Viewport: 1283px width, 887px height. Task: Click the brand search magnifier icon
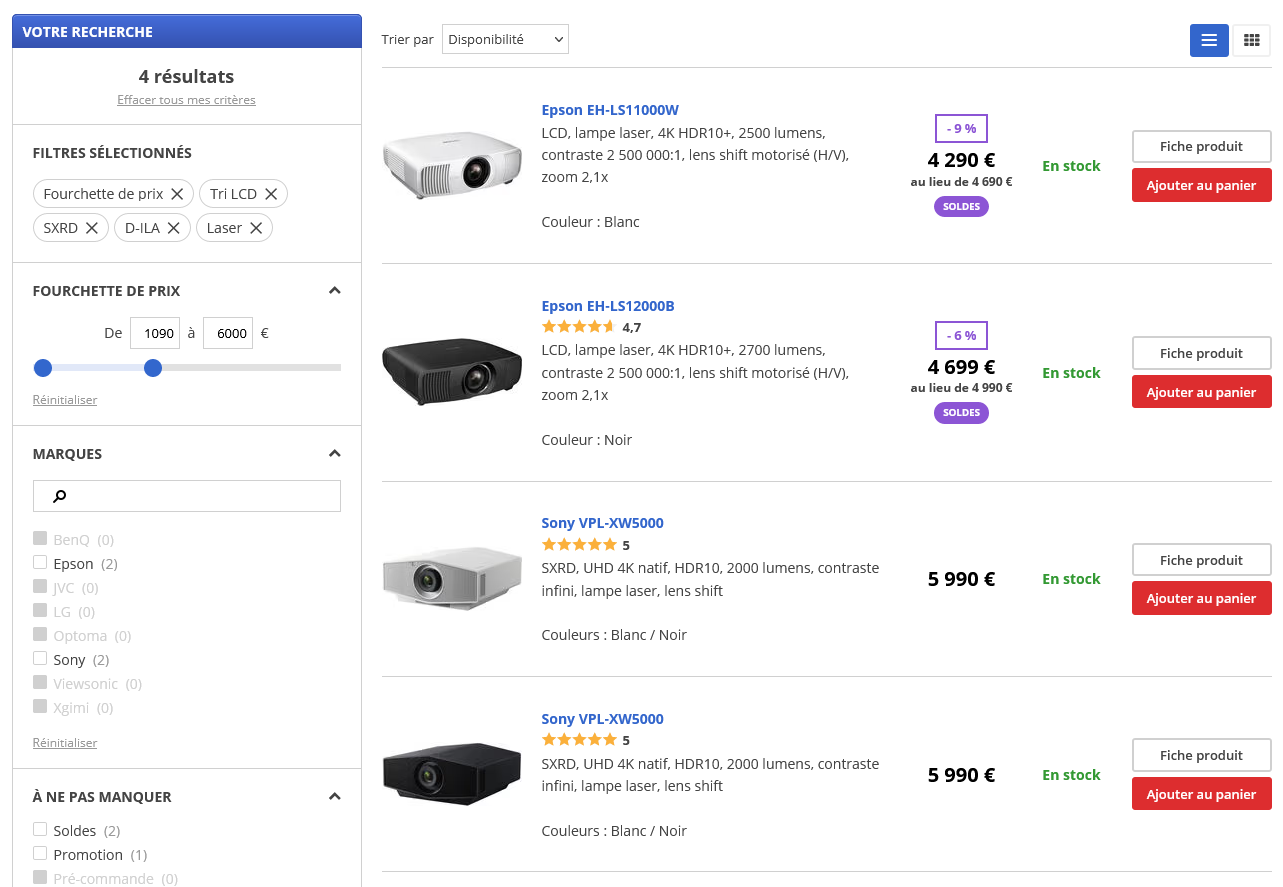click(60, 496)
